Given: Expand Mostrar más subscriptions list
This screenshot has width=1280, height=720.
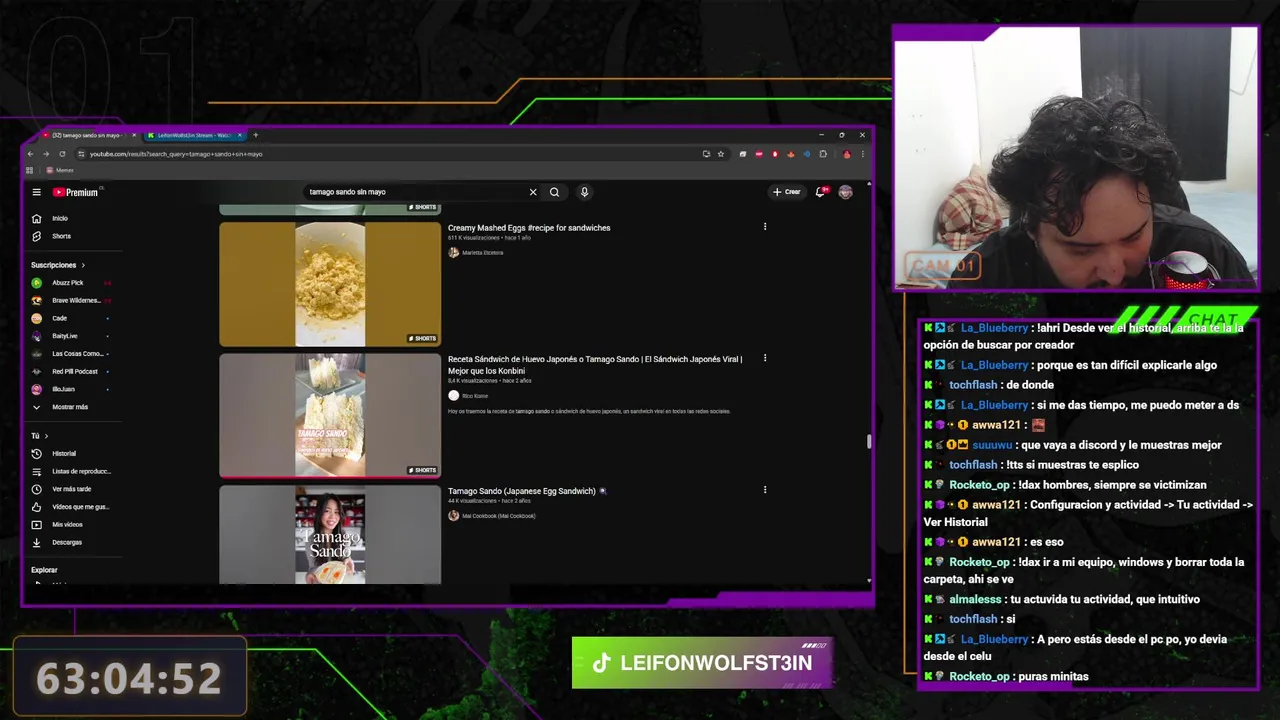Looking at the screenshot, I should tap(70, 407).
